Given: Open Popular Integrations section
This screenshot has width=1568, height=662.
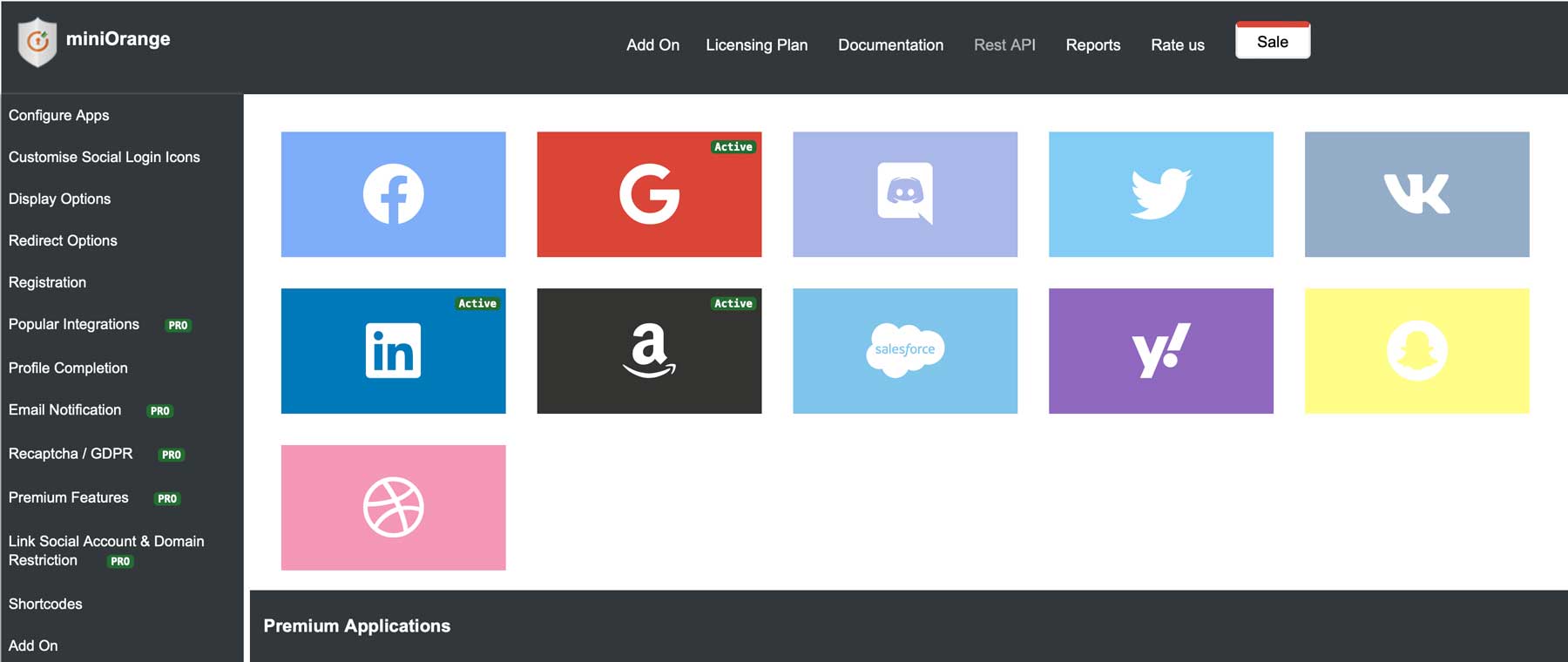Looking at the screenshot, I should coord(74,324).
